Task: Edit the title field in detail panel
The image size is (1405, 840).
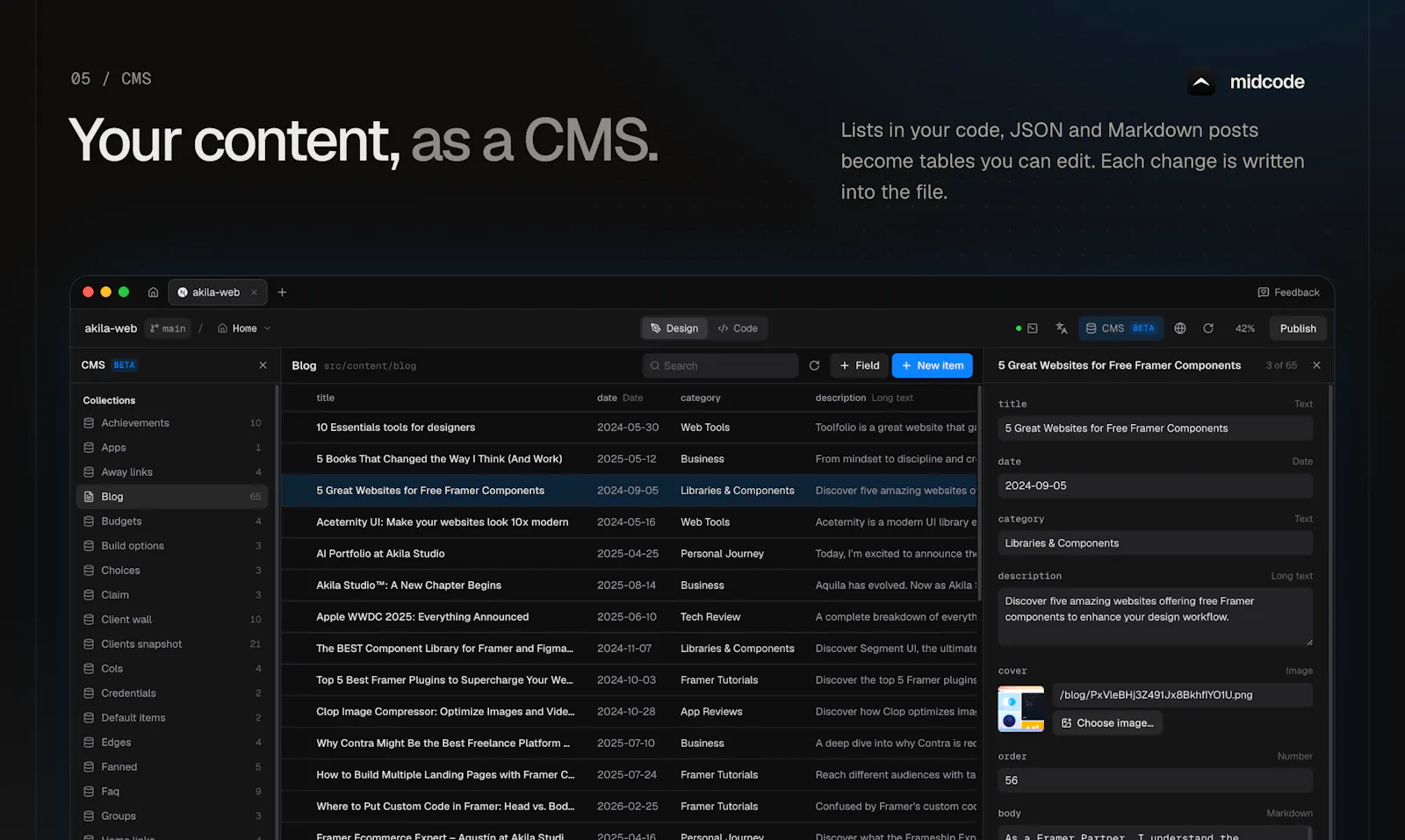Action: point(1155,428)
